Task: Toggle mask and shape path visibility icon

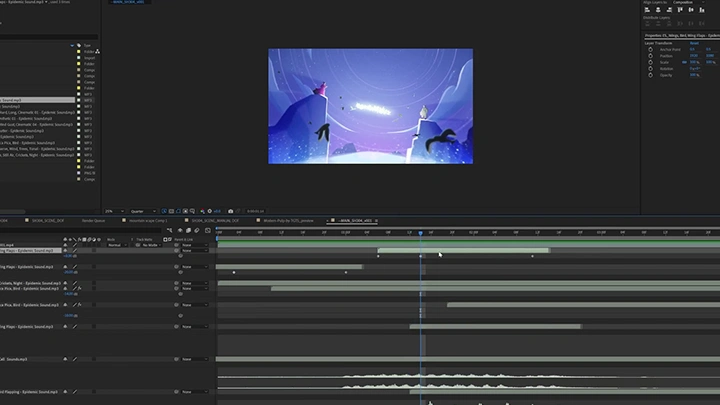Action: (x=178, y=211)
